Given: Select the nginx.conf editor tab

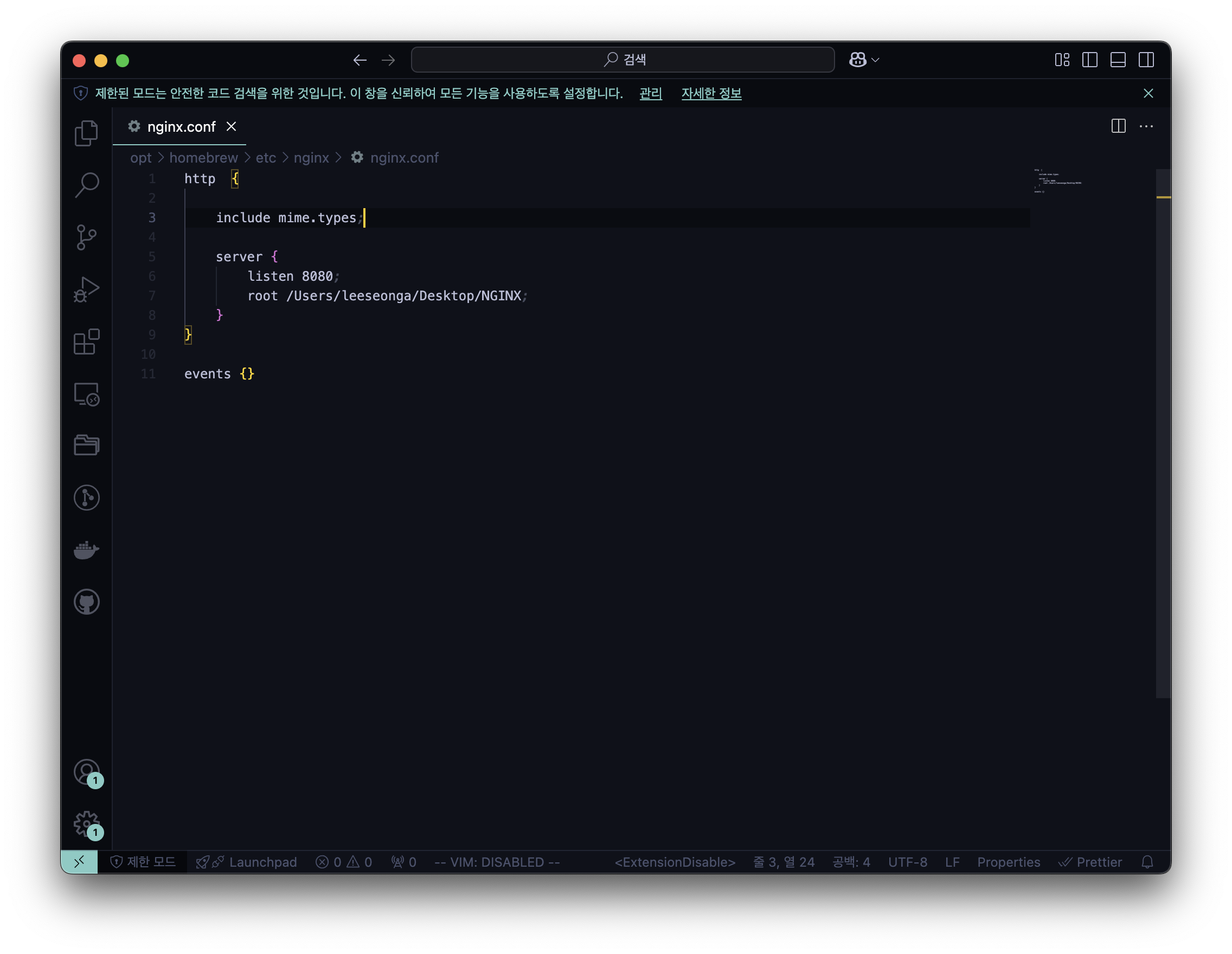Looking at the screenshot, I should pos(181,127).
